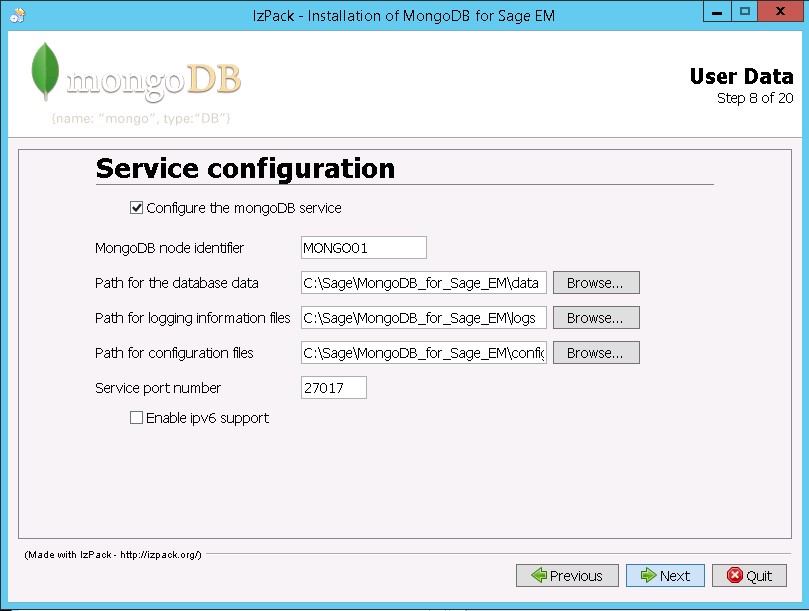Browse for the logging information files path
Viewport: 809px width, 611px height.
coord(596,318)
